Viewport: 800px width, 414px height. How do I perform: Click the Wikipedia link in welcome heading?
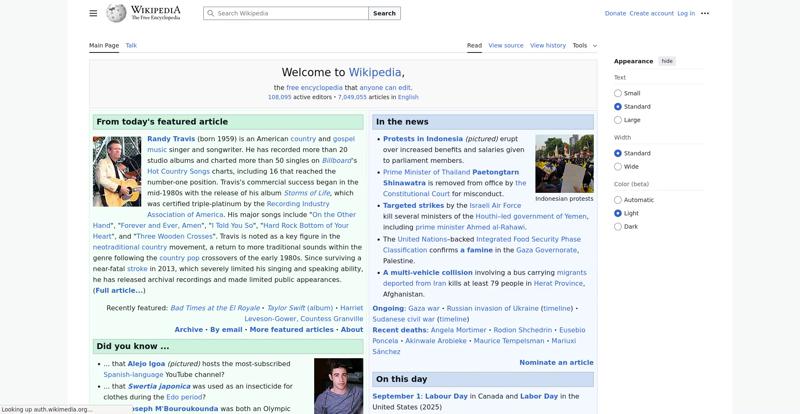pyautogui.click(x=374, y=72)
